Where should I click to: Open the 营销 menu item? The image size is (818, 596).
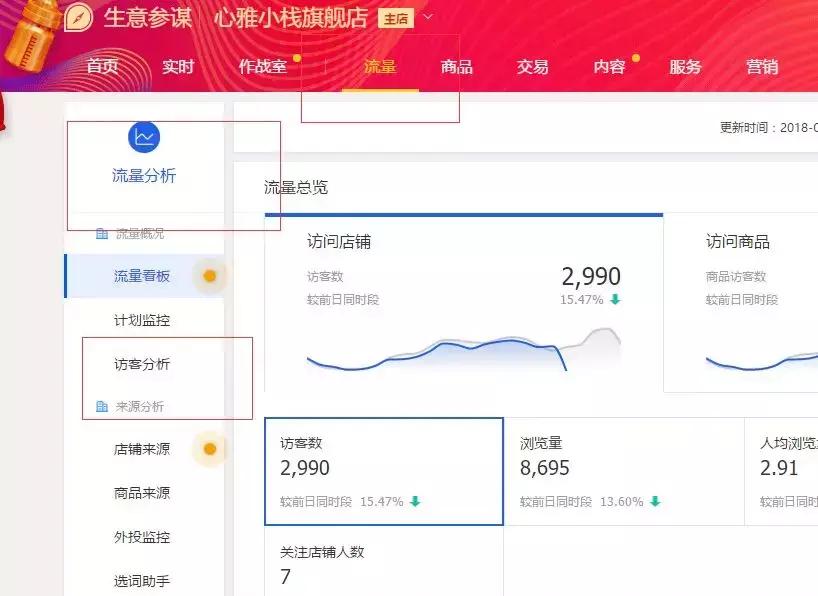point(762,65)
